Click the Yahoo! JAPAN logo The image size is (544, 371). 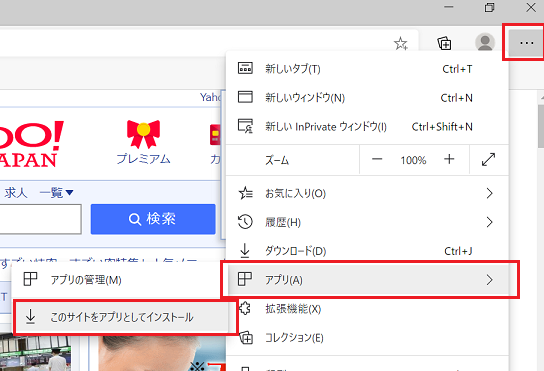(32, 144)
